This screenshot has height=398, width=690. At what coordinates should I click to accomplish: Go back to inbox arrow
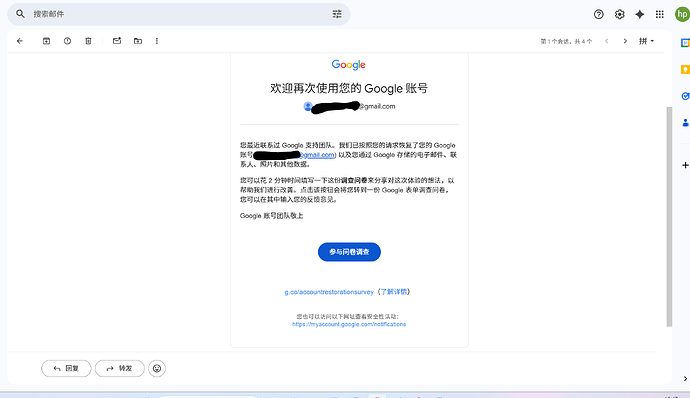[x=20, y=41]
